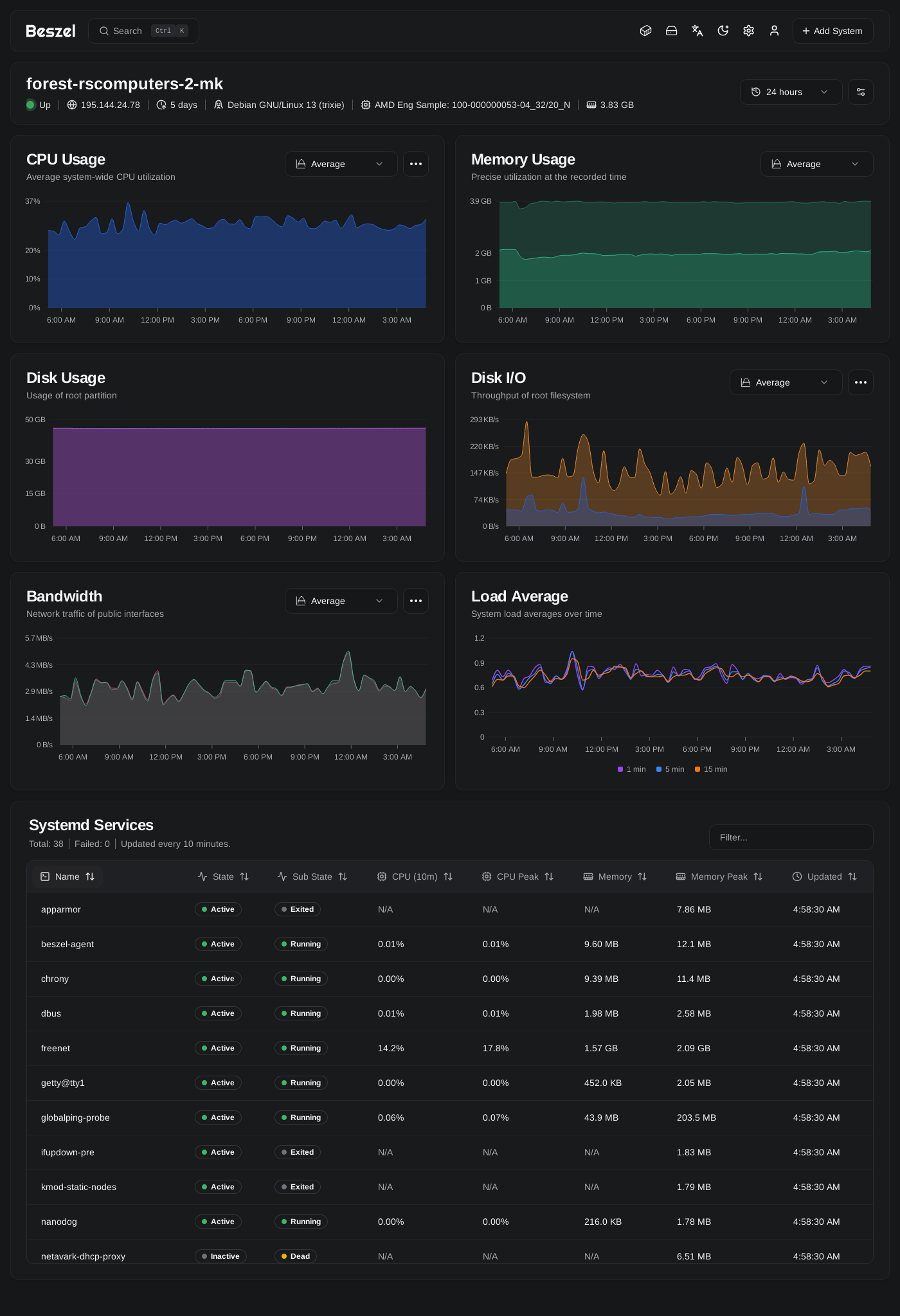Open the settings gear icon
900x1316 pixels.
tap(749, 31)
